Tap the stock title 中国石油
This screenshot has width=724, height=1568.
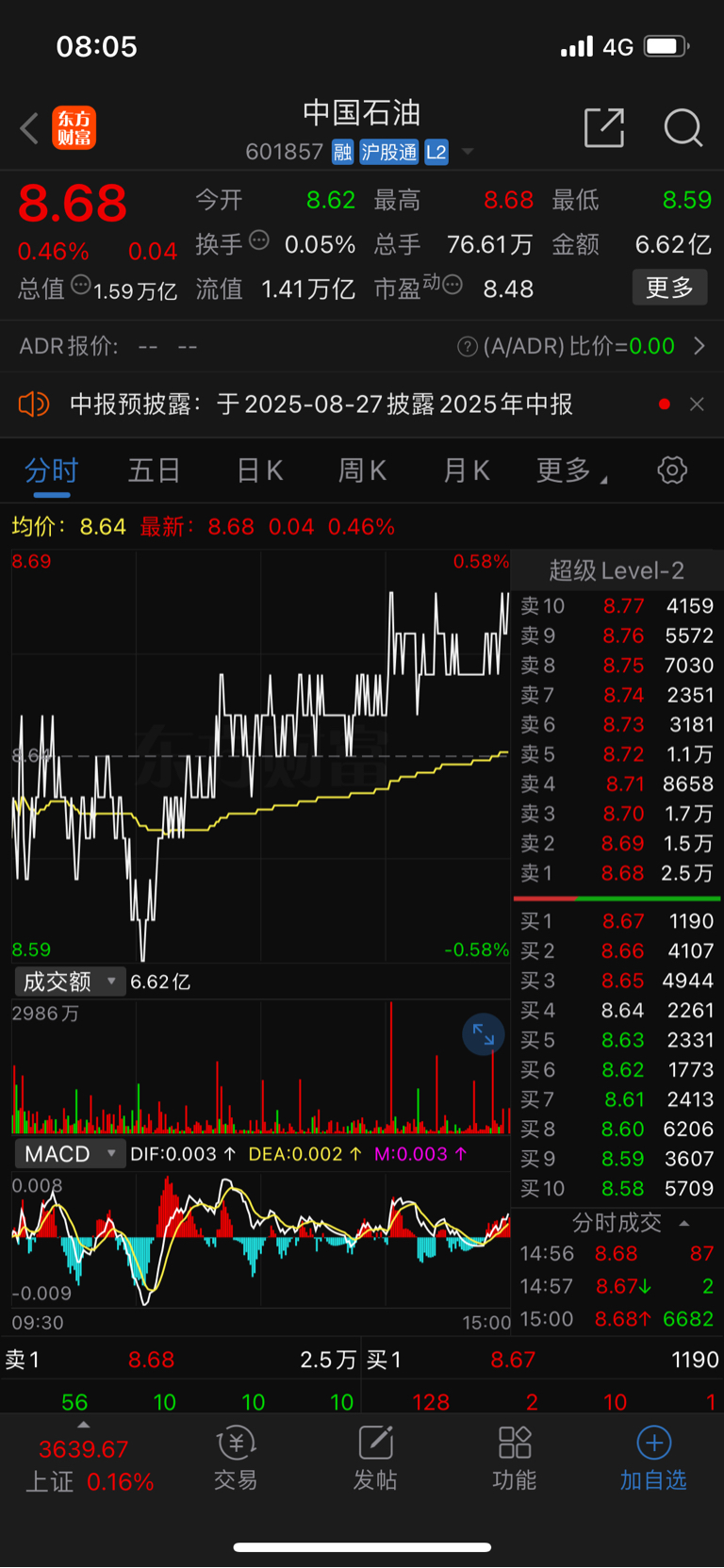coord(361,113)
